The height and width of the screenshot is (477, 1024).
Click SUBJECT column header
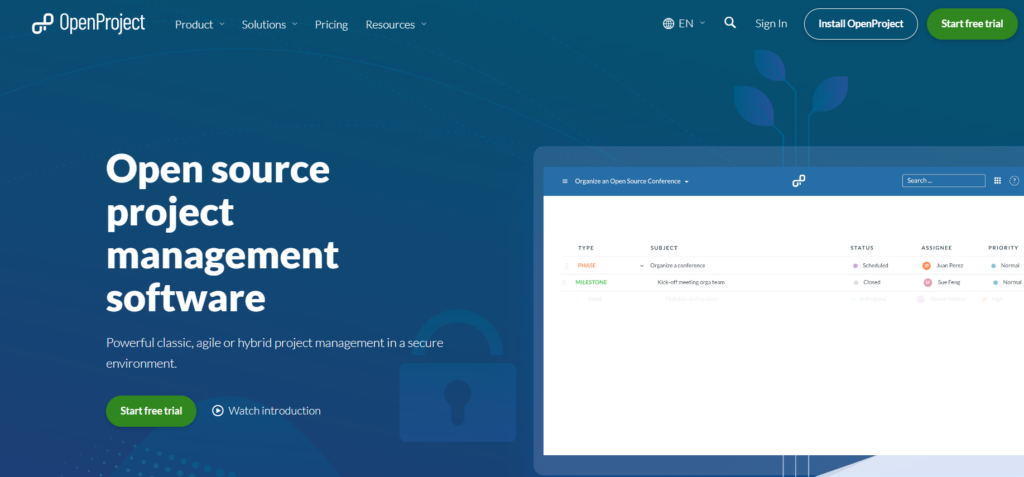(664, 248)
